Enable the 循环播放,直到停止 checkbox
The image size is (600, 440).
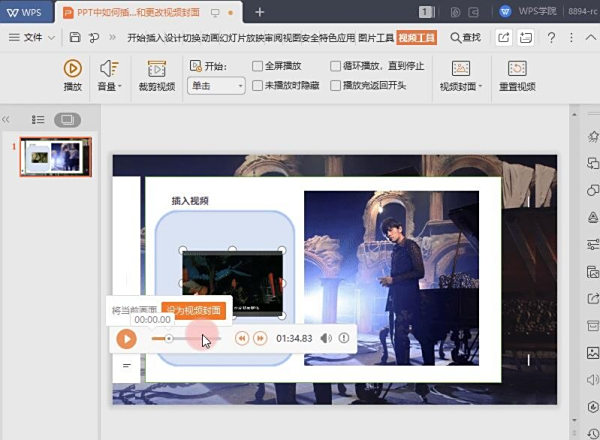pos(336,66)
